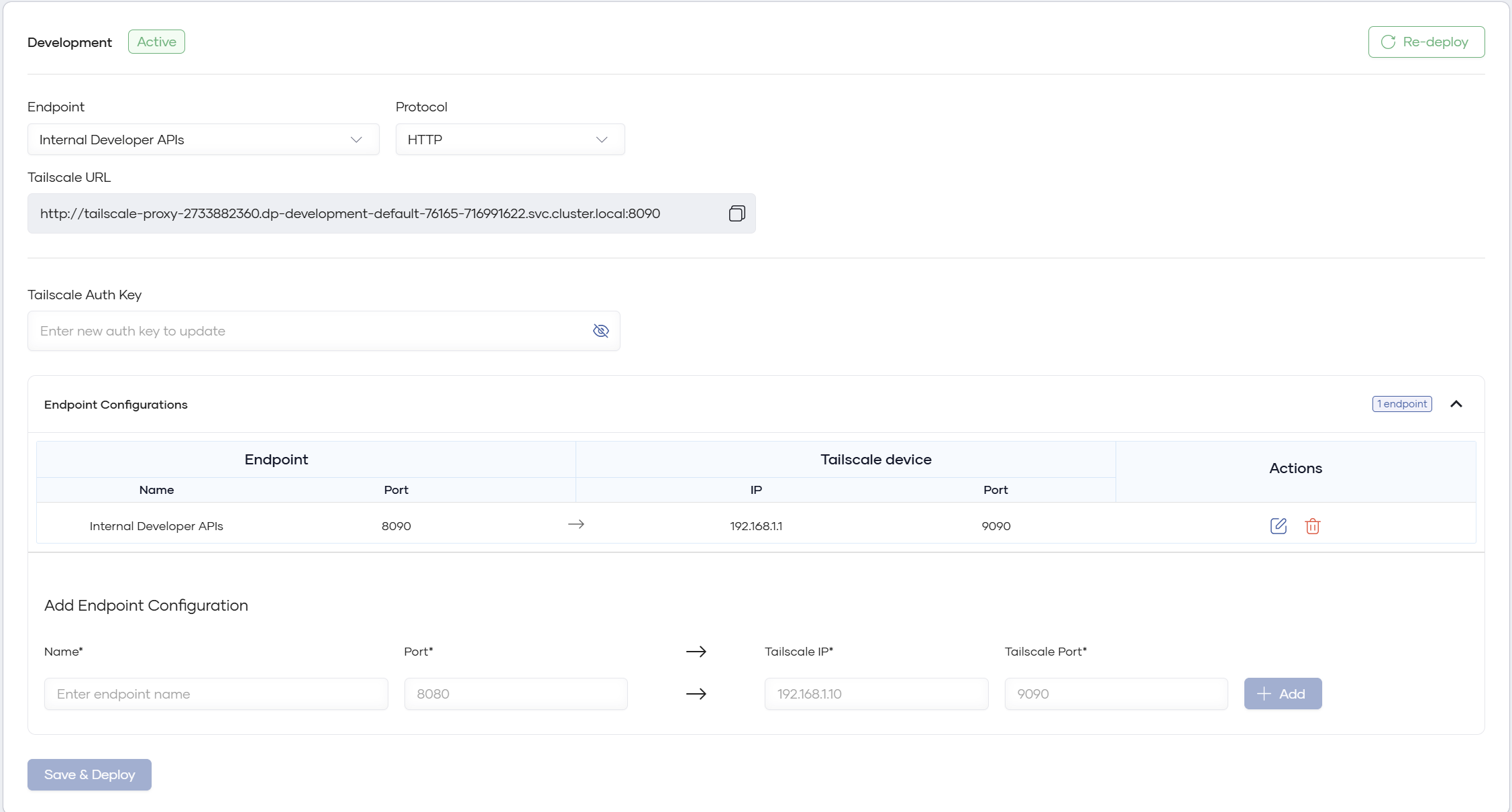This screenshot has height=812, width=1512.
Task: Click the Protocol label
Action: pos(421,107)
